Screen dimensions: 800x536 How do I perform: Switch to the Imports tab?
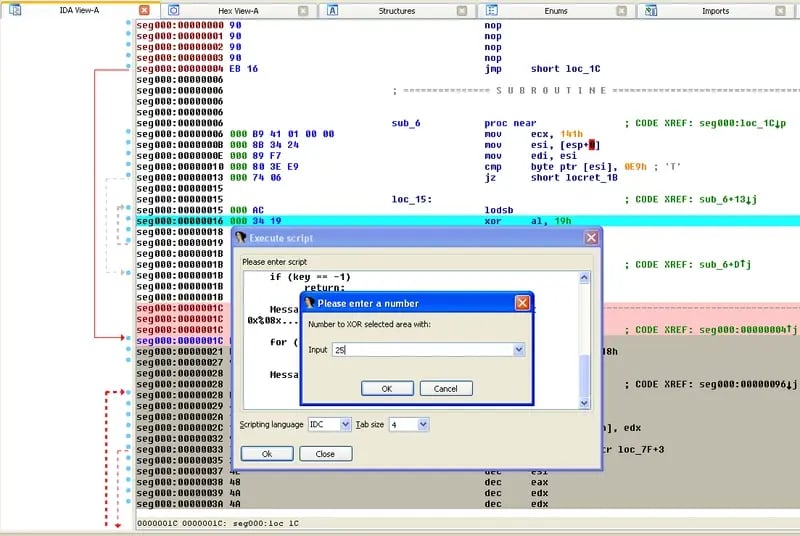point(715,11)
